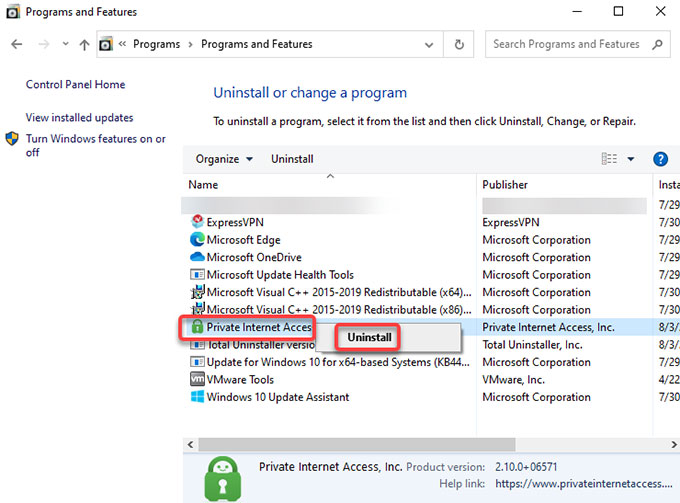
Task: Sort by the Name column header
Action: tap(203, 185)
